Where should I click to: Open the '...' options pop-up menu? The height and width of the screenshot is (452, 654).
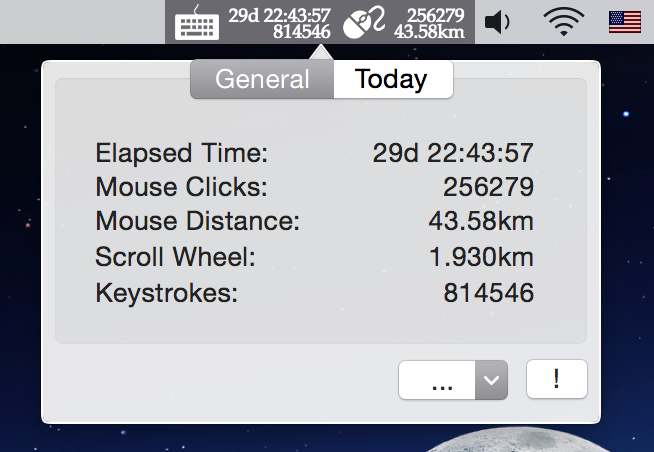pyautogui.click(x=441, y=380)
